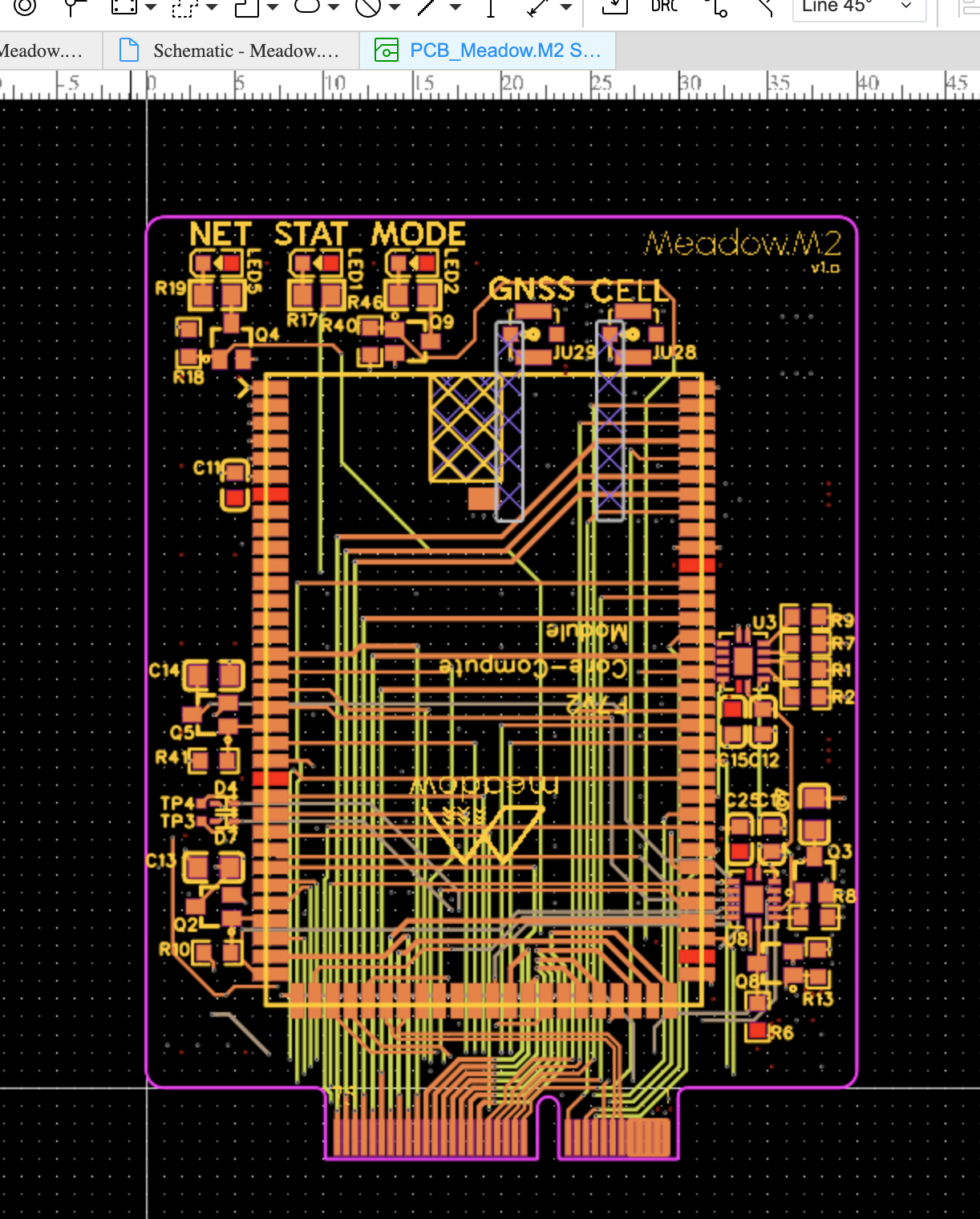
Task: Run the DRC check
Action: coord(664,6)
